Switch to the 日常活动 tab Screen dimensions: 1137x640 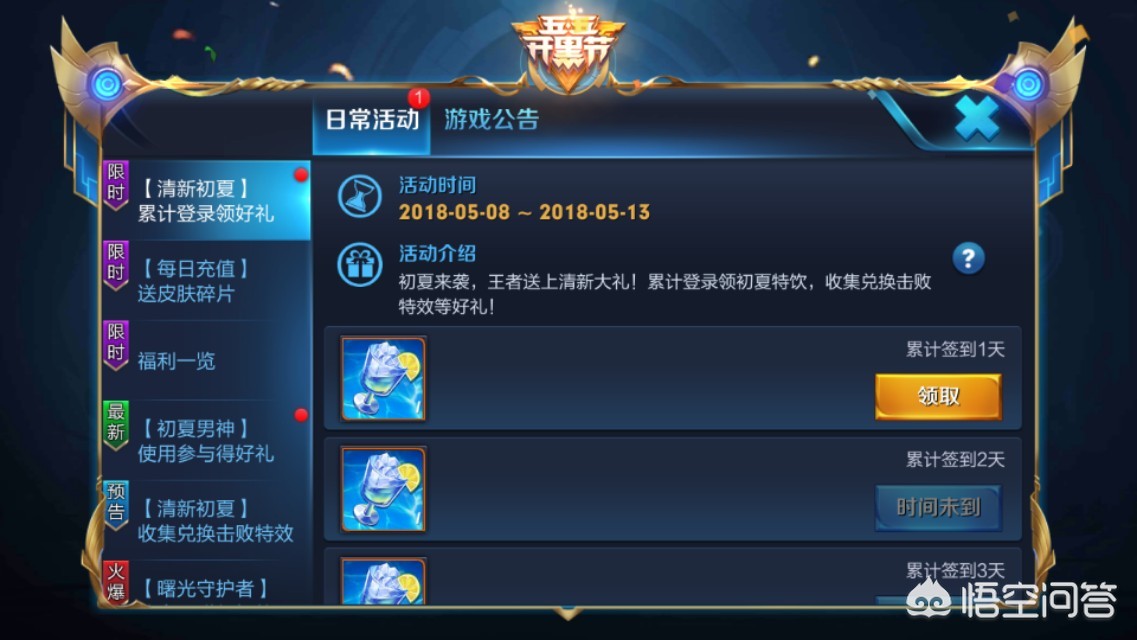[x=371, y=121]
